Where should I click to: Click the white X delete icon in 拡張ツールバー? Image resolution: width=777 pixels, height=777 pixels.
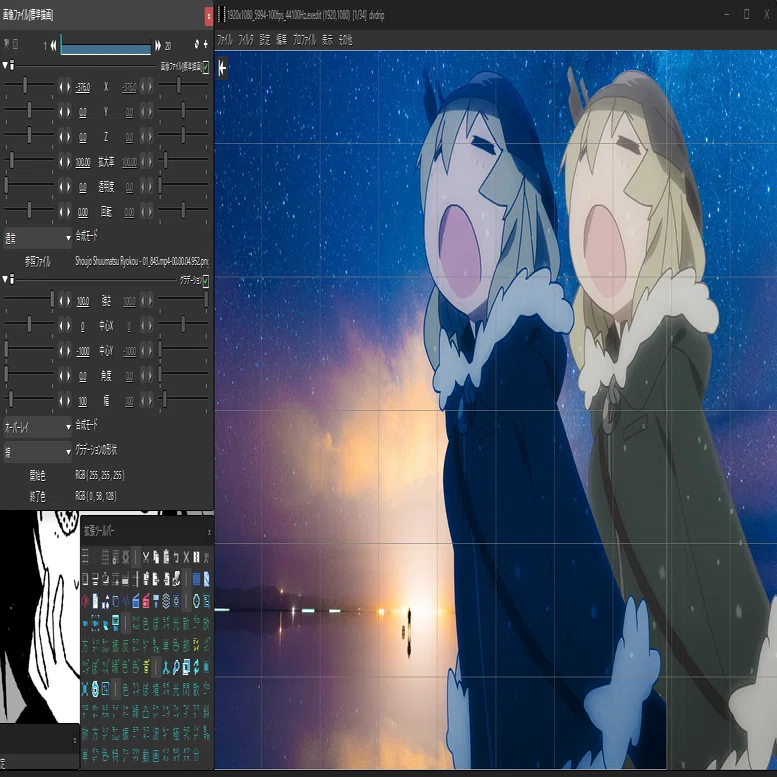point(186,557)
